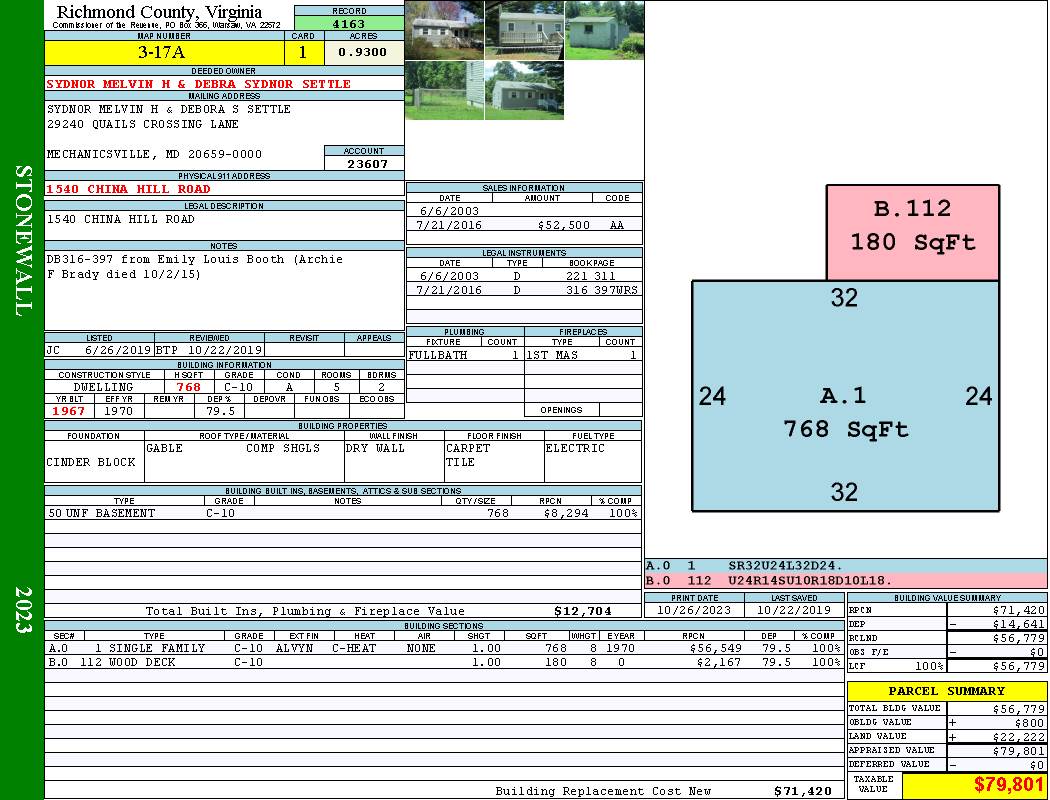Click the B.112 180 SqFt sketch area
The width and height of the screenshot is (1050, 800).
coord(913,232)
